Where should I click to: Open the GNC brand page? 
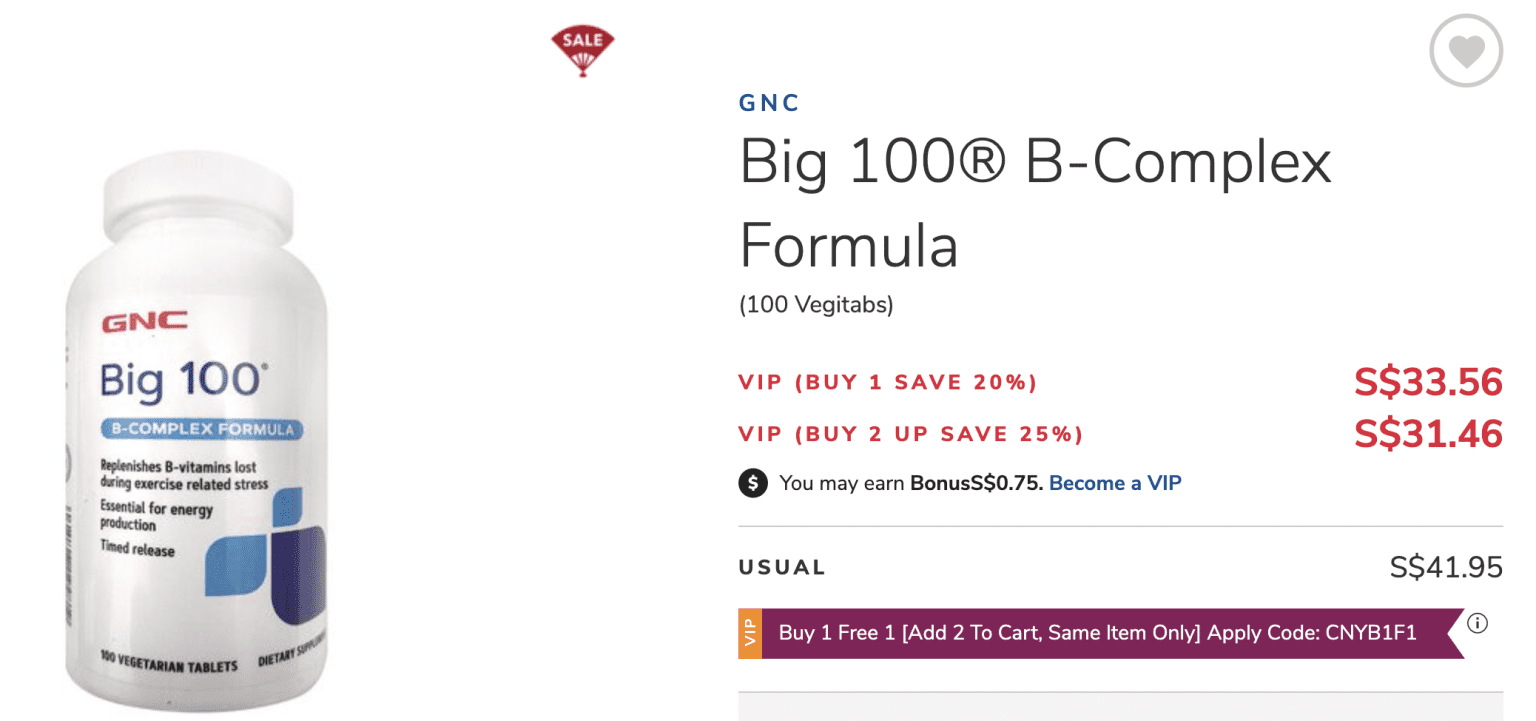769,102
